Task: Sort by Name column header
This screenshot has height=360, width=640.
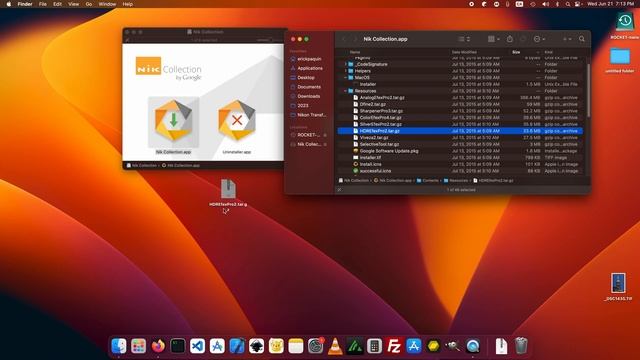Action: pyautogui.click(x=355, y=52)
